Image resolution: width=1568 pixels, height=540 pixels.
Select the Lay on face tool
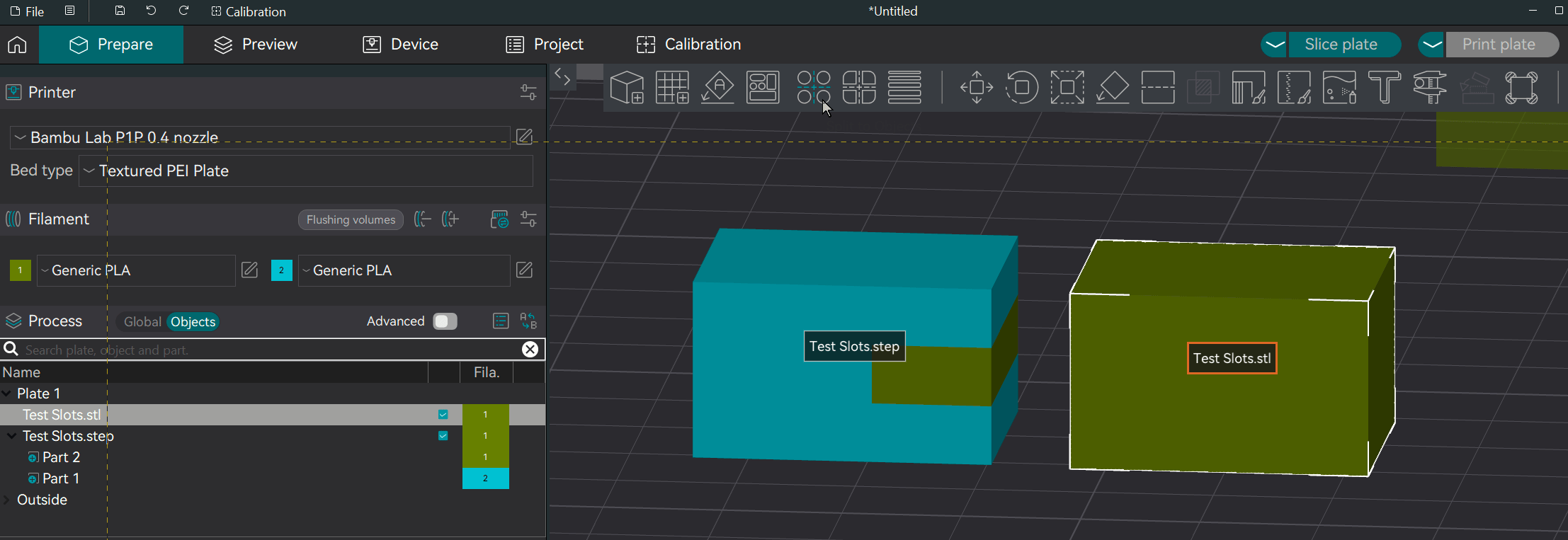pos(1113,88)
